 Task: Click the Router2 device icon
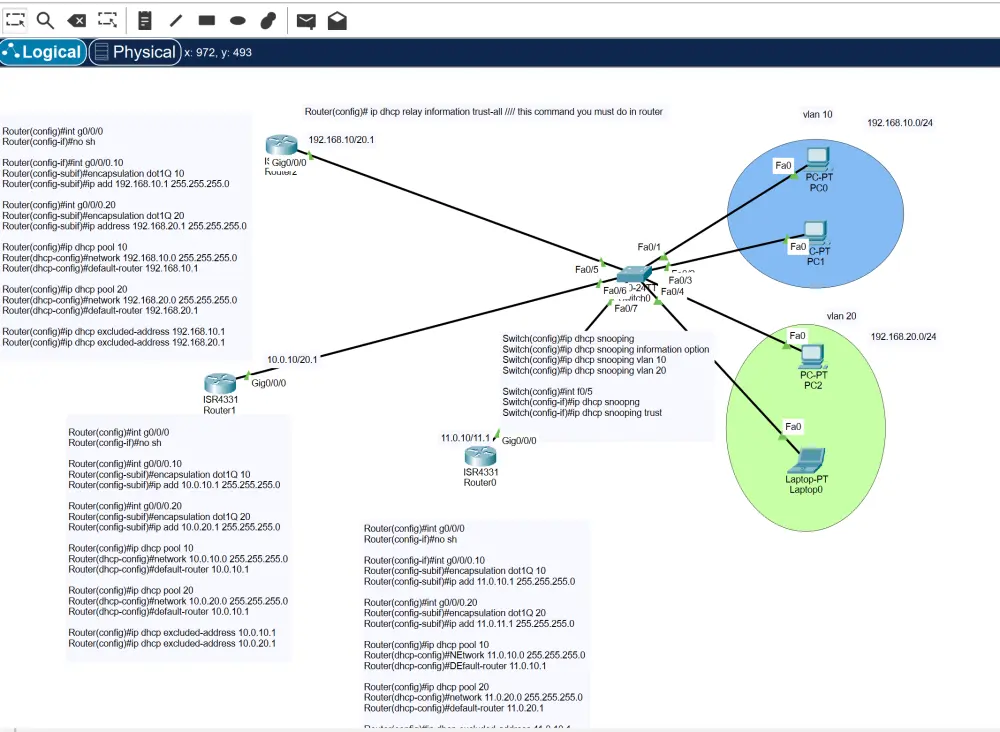[281, 145]
